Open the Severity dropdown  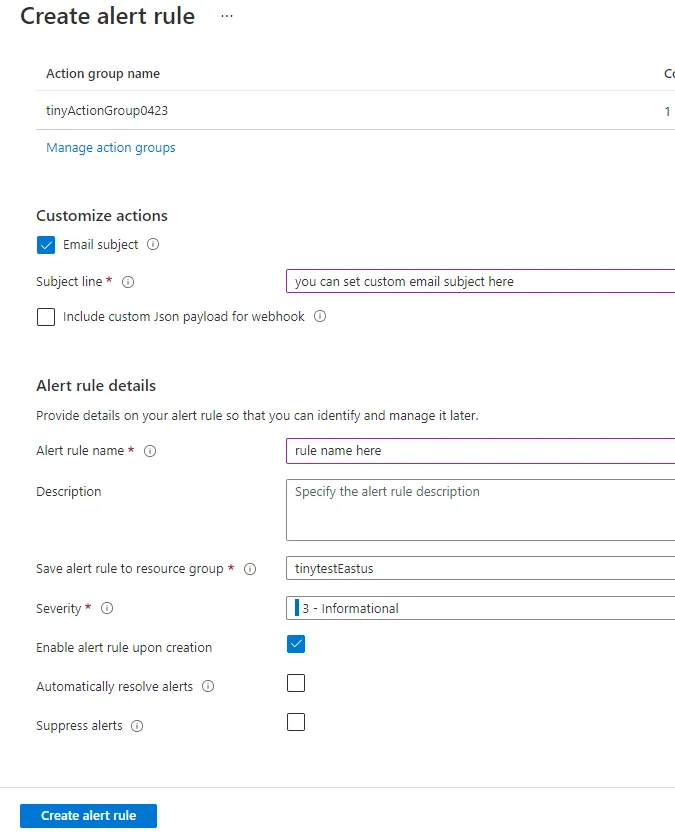tap(480, 608)
